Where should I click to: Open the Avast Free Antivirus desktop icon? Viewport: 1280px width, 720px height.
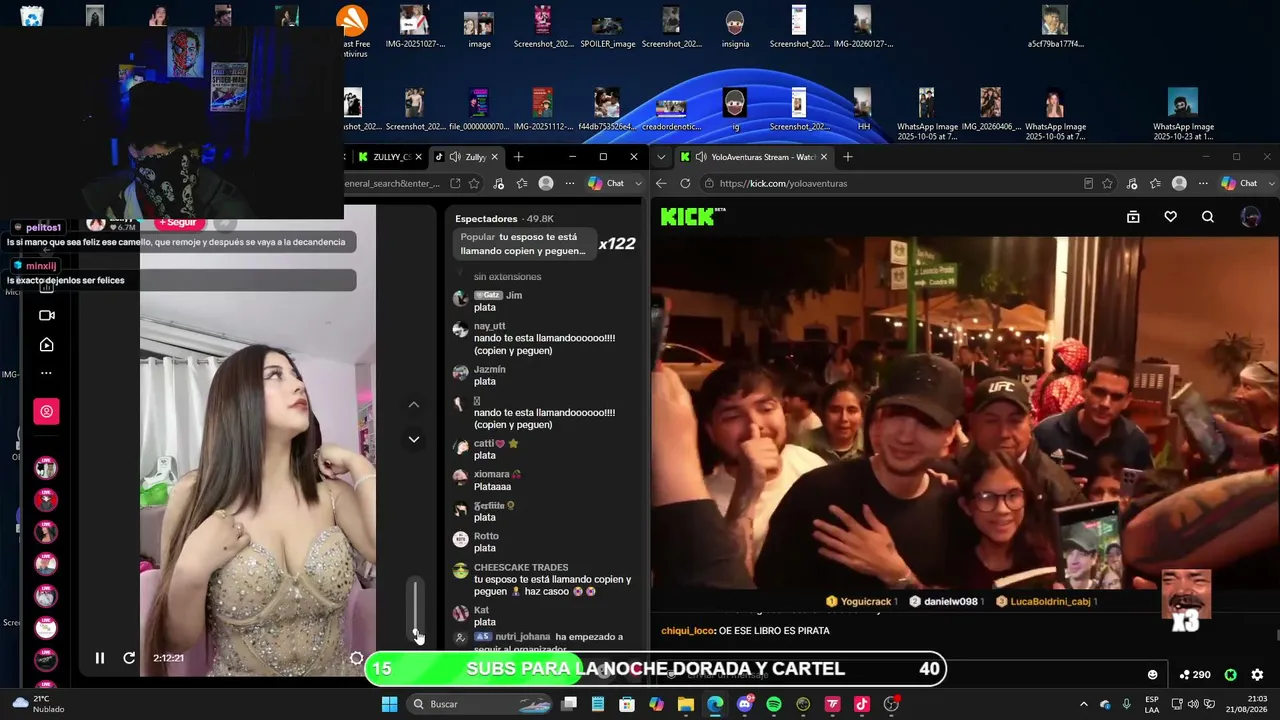point(352,32)
